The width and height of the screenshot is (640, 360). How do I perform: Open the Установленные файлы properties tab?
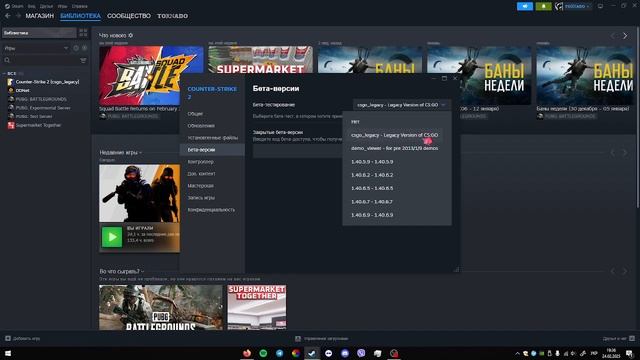coord(212,138)
